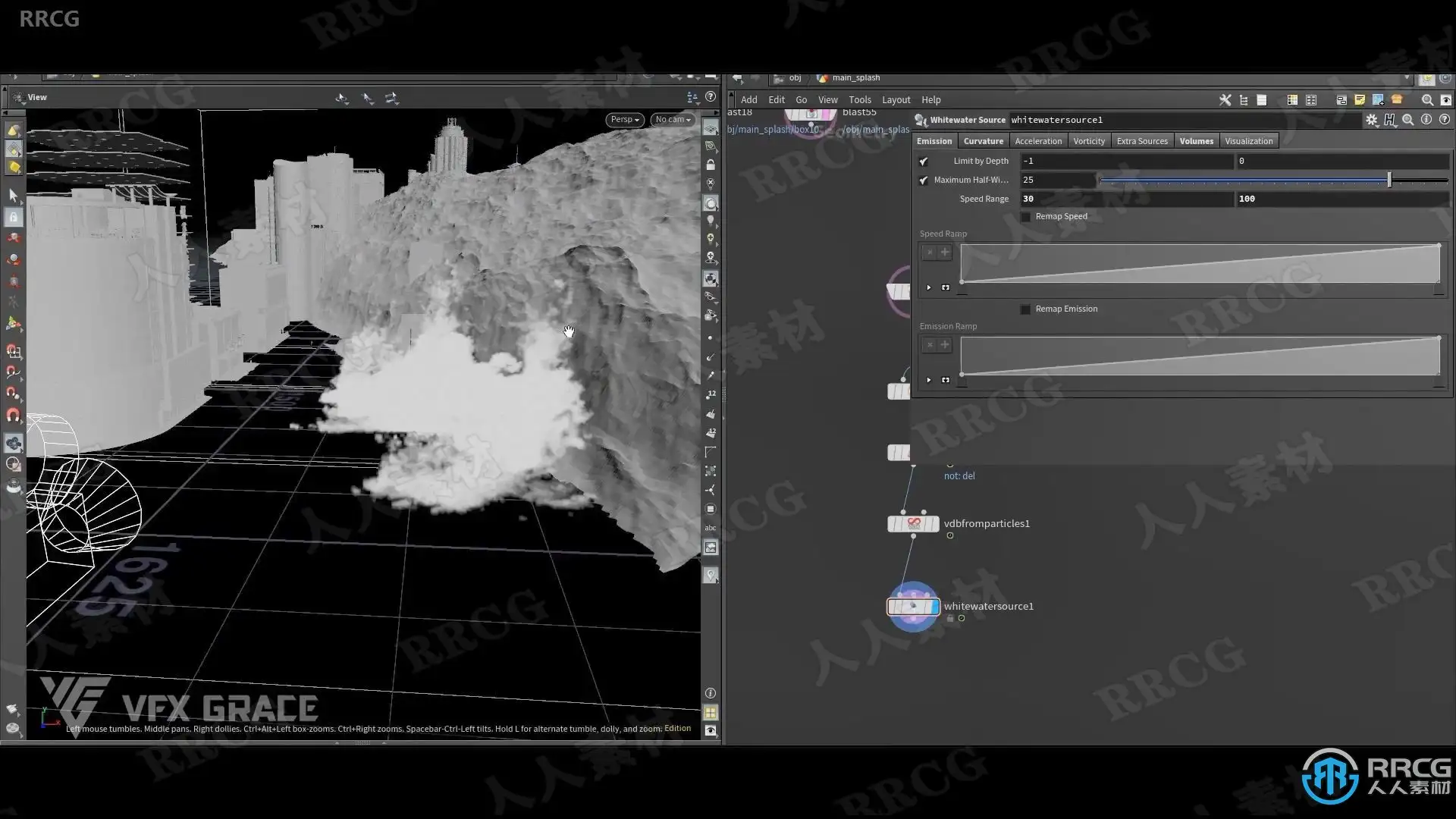Select the lock tool in left toolbar
This screenshot has width=1456, height=819.
(x=14, y=217)
